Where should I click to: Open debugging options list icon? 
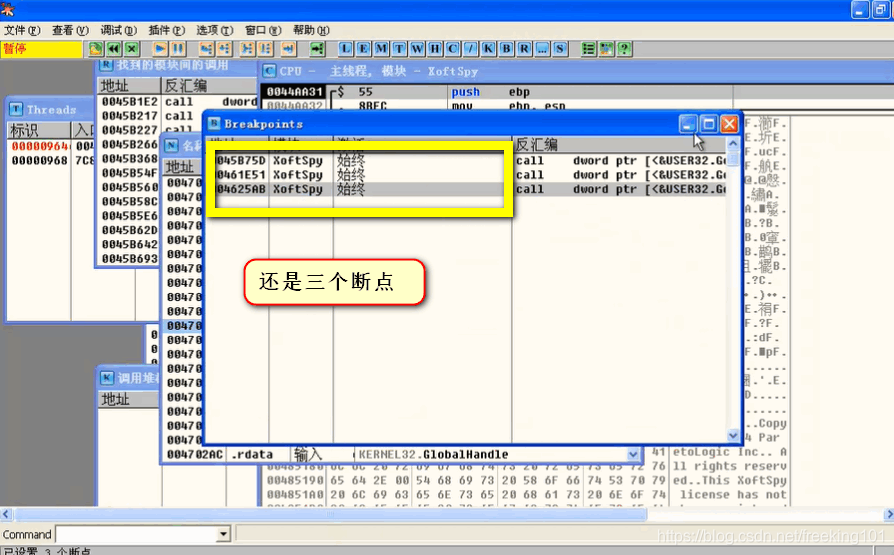coord(588,49)
